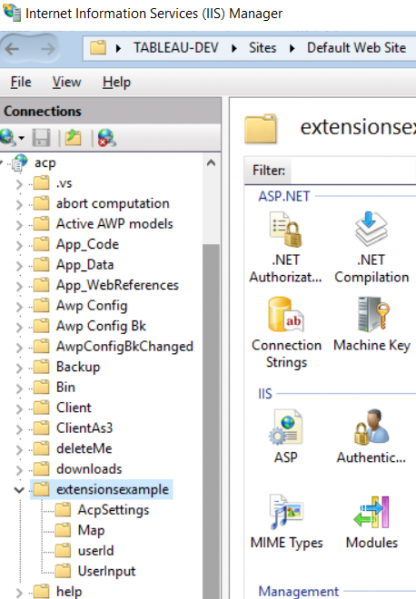Open the Help menu
Viewport: 416px width, 599px height.
click(117, 82)
